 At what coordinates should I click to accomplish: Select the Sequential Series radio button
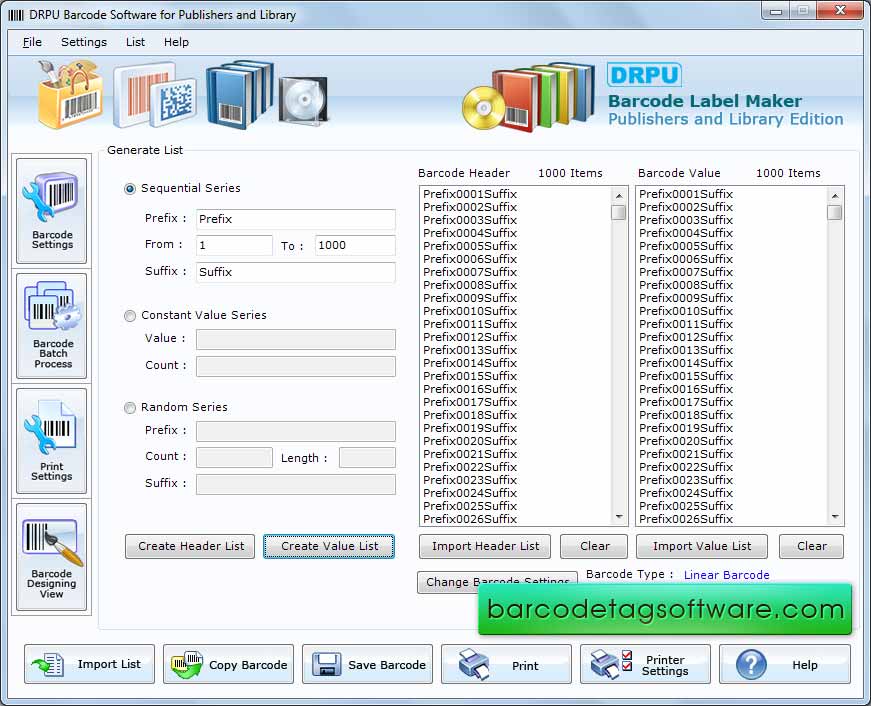tap(130, 189)
